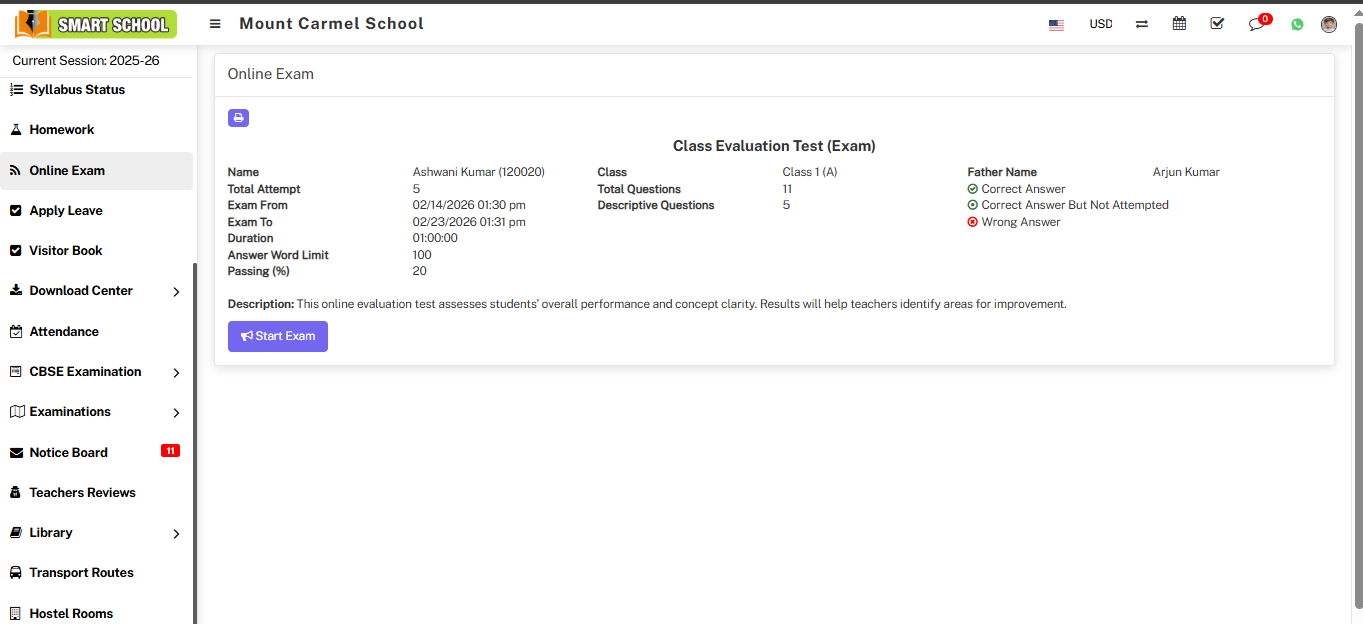Screen dimensions: 1363x624
Task: Select the US flag language icon
Action: click(1056, 25)
